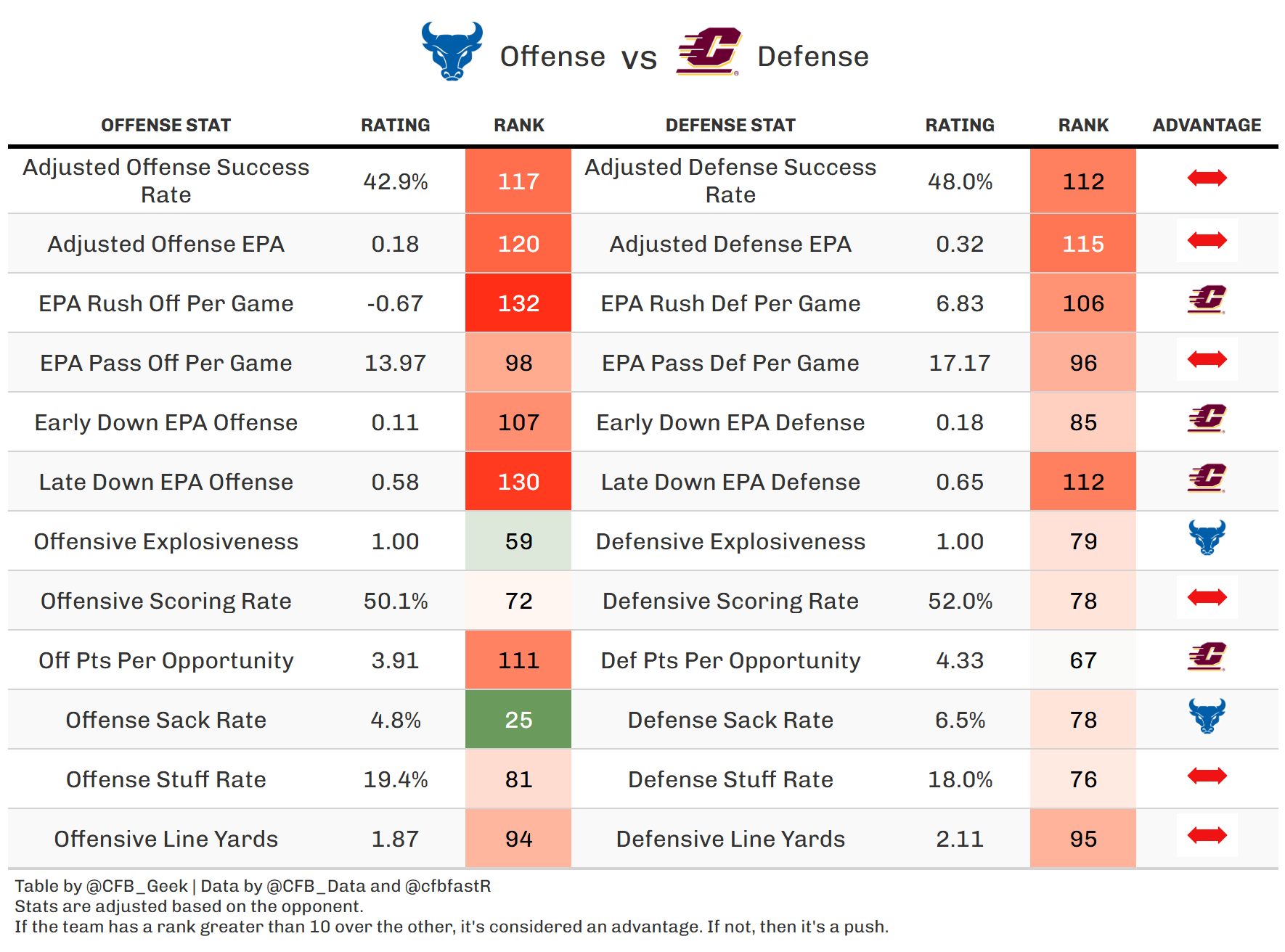Click the Central Michigan icon for Late Down EPA
This screenshot has height=952, width=1285.
coord(1207,478)
